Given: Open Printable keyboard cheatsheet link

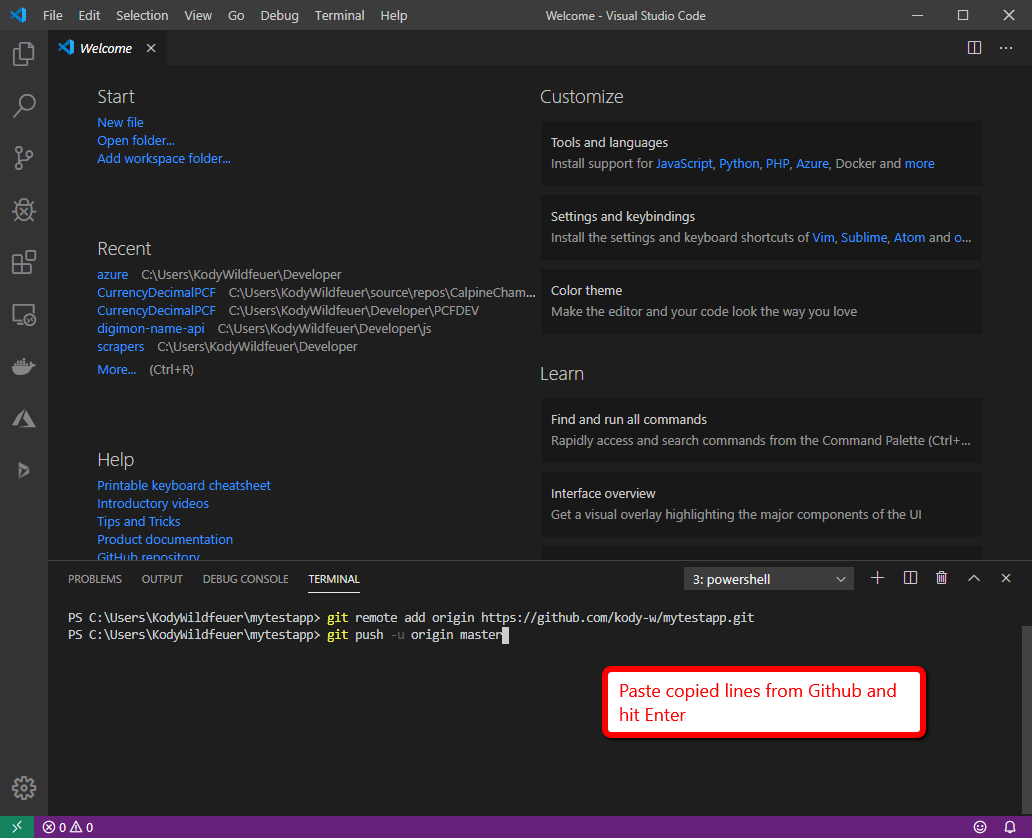Looking at the screenshot, I should click(184, 485).
